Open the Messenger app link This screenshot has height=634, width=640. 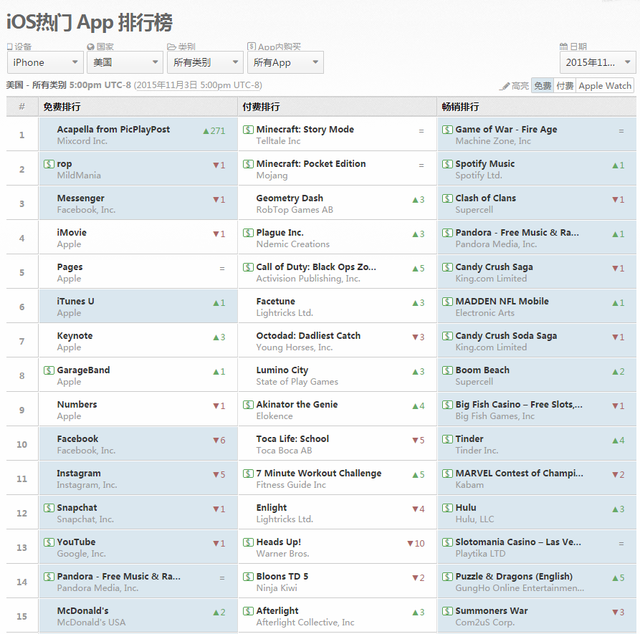(x=80, y=198)
